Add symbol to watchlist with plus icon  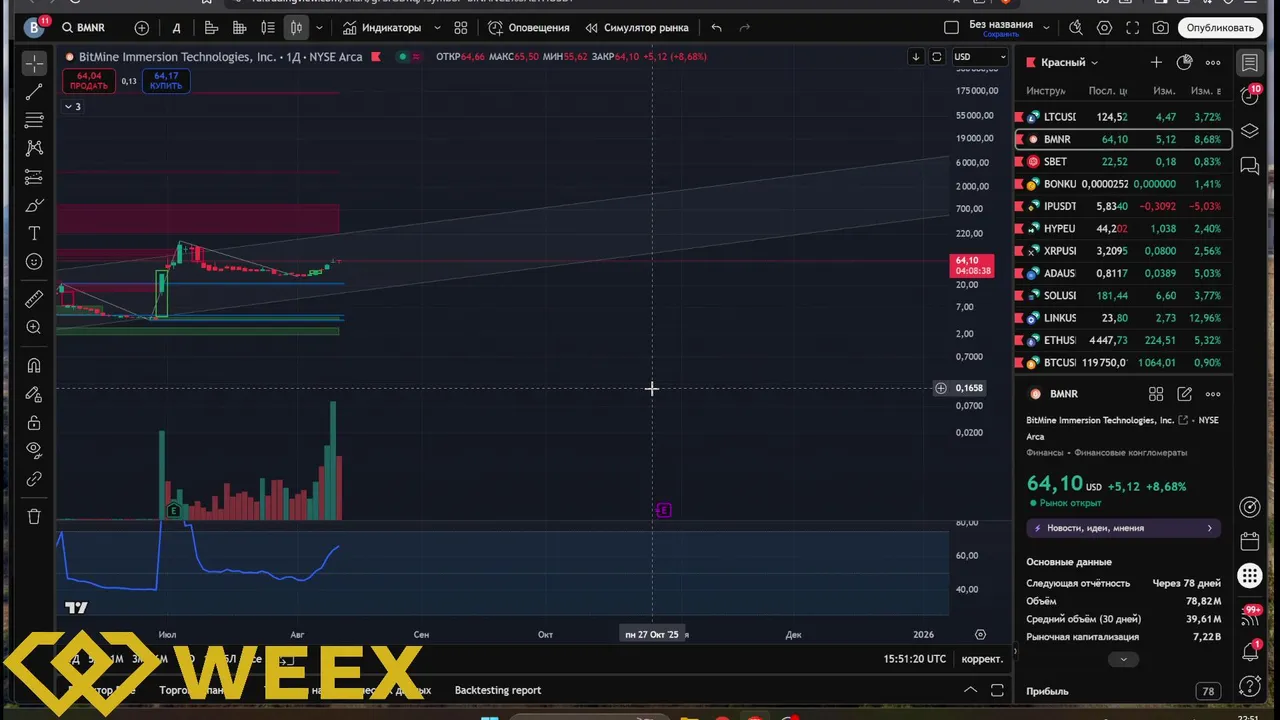point(1156,62)
